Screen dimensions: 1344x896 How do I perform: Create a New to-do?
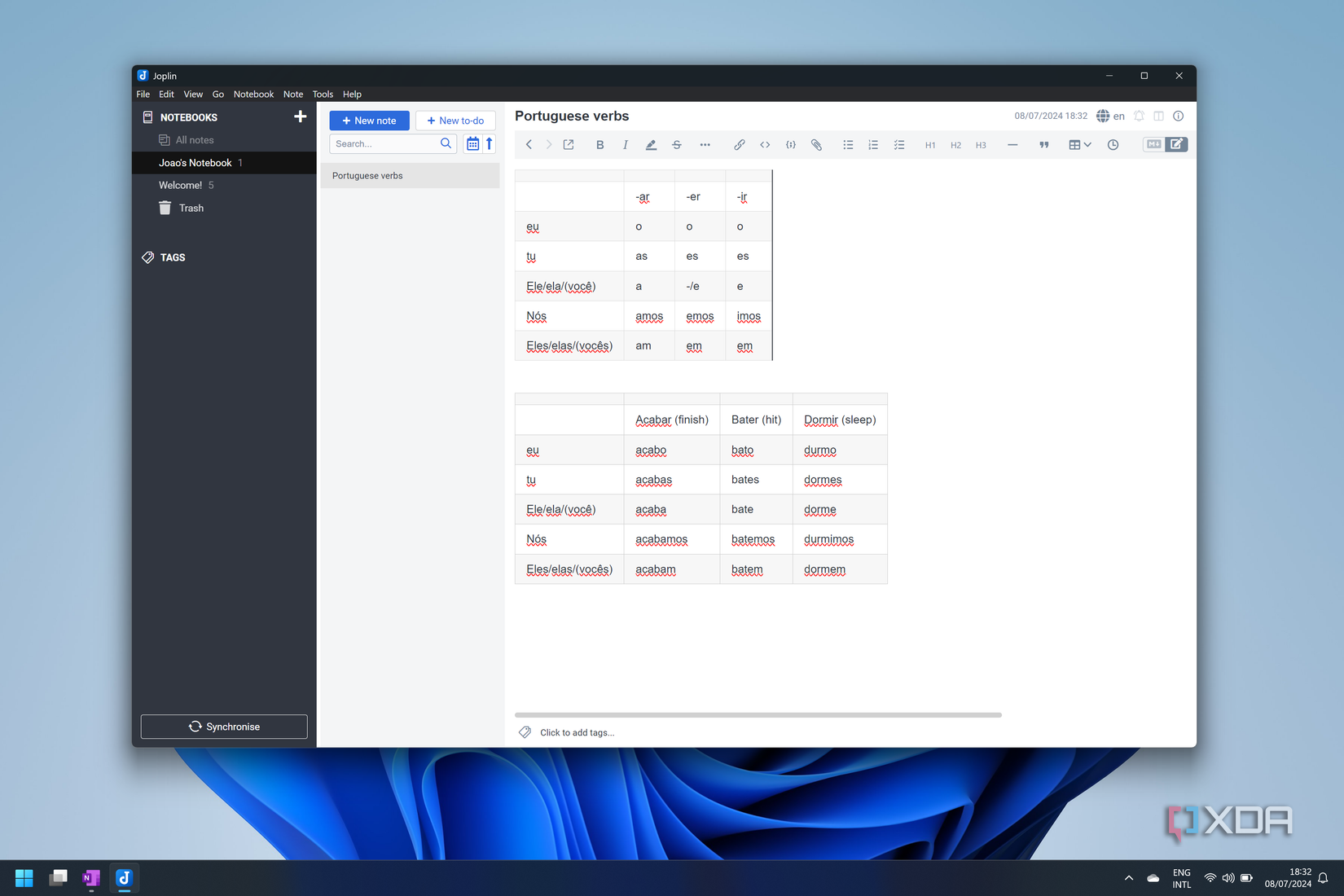[455, 120]
